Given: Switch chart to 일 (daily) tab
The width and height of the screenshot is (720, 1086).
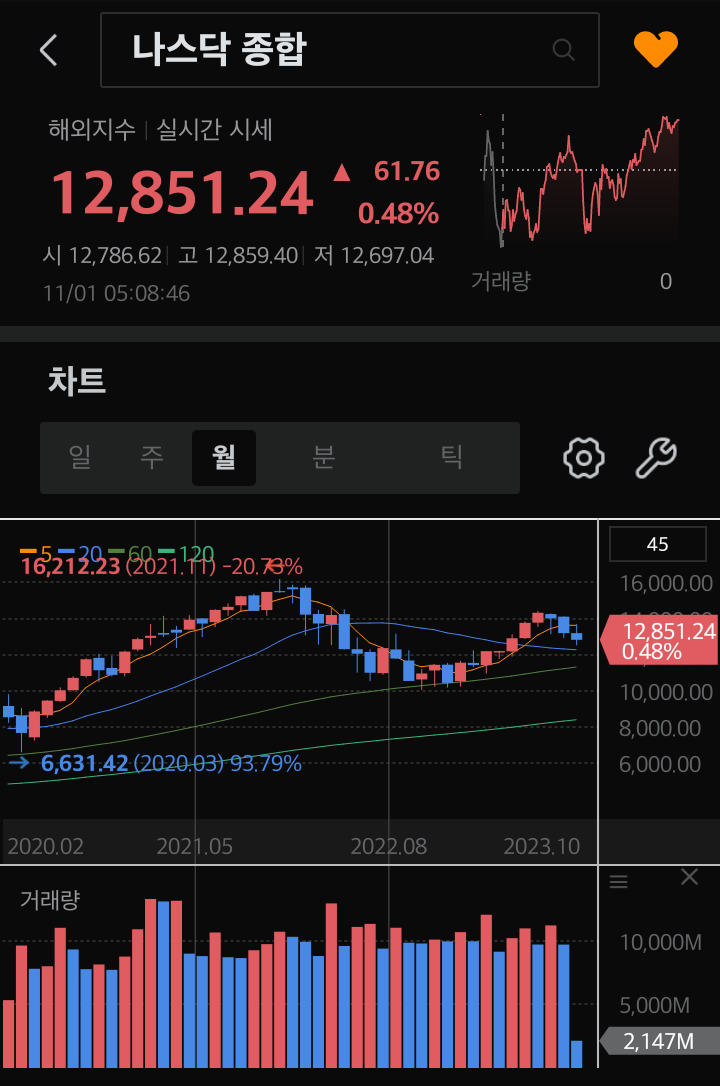Looking at the screenshot, I should tap(80, 457).
